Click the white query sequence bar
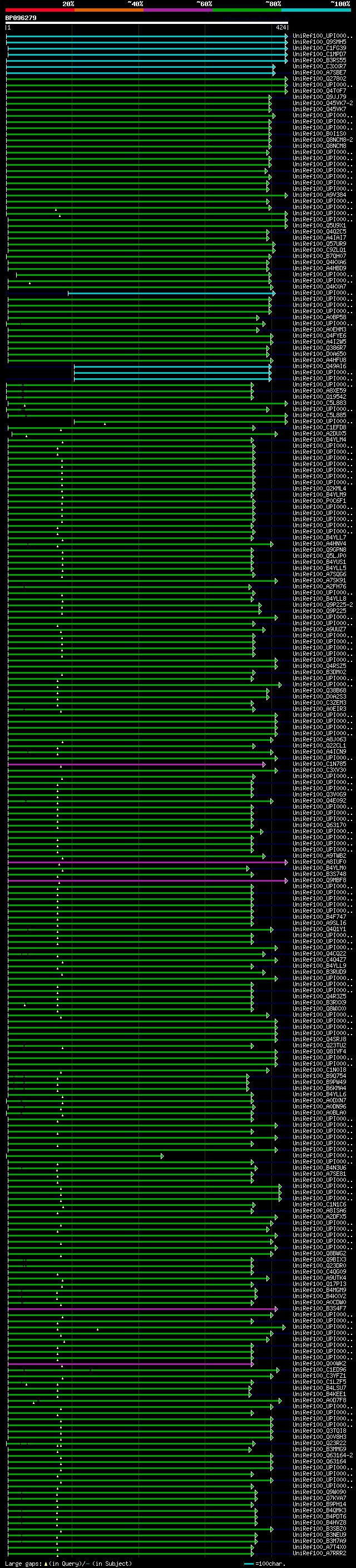 (x=147, y=23)
